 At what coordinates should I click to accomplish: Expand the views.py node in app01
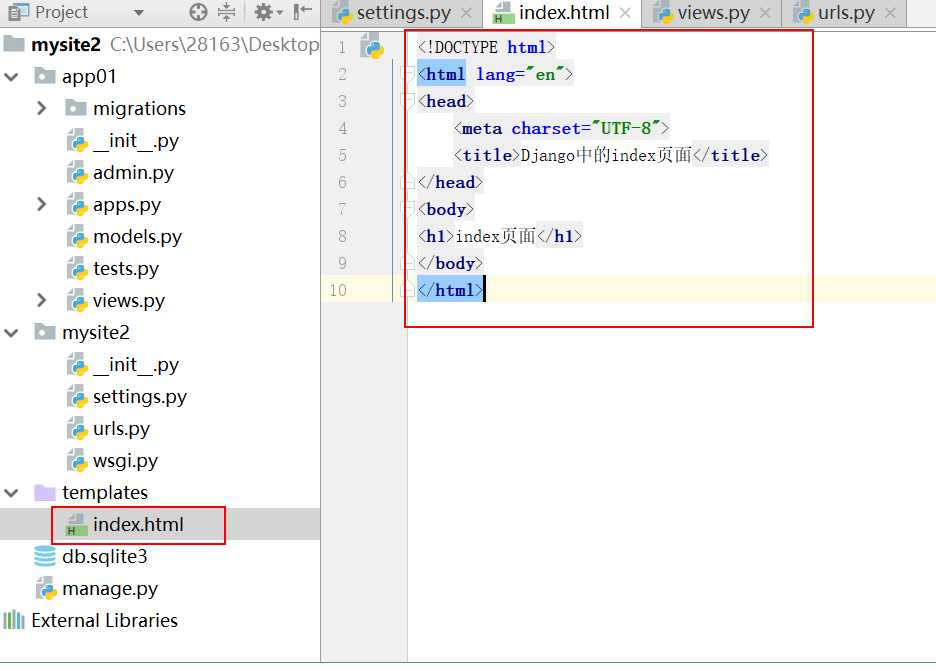pos(41,300)
